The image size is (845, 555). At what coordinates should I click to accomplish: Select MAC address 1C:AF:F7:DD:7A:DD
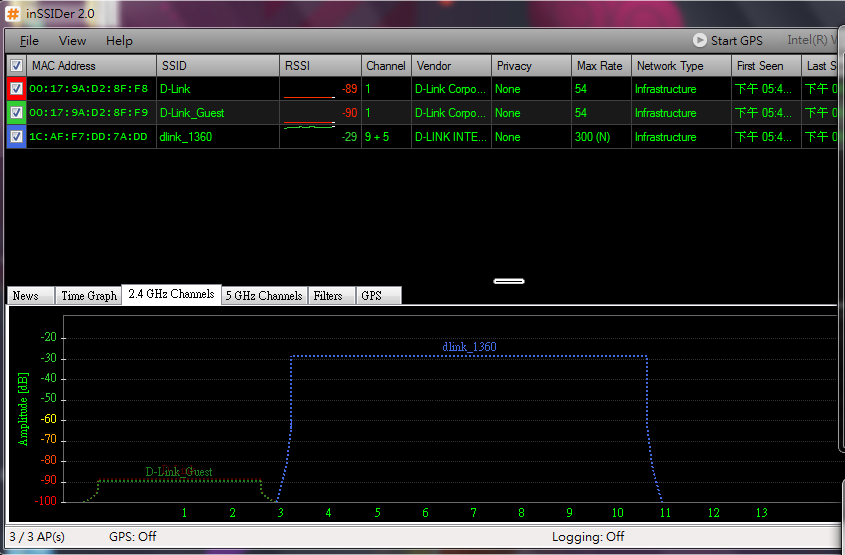[88, 136]
